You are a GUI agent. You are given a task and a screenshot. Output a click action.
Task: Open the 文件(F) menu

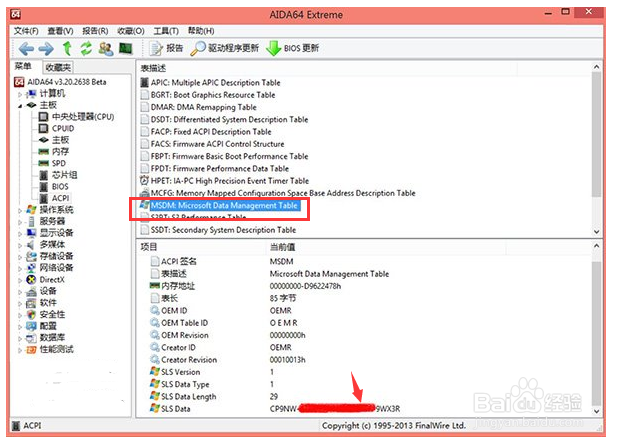[26, 31]
